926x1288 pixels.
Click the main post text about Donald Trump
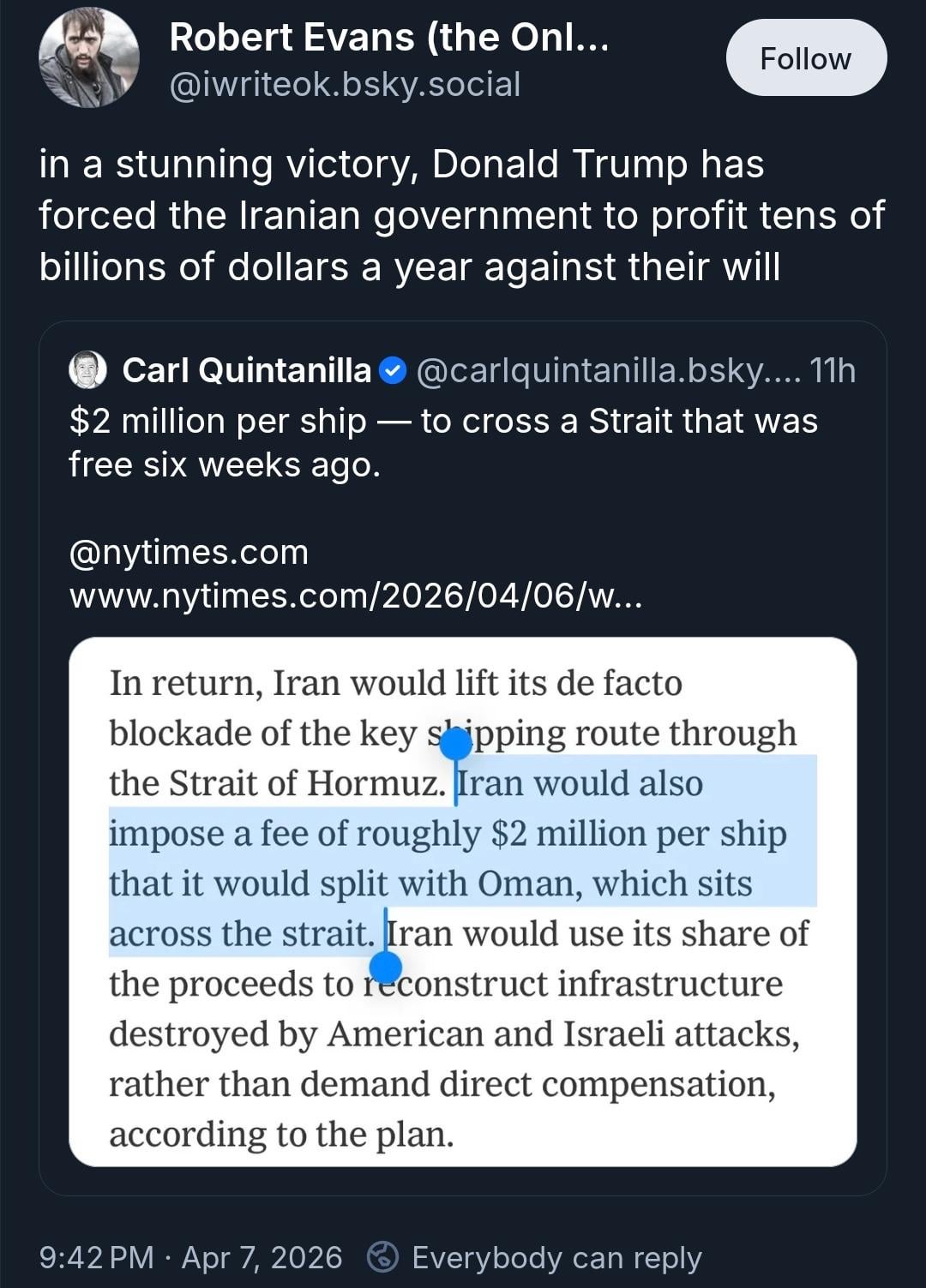click(461, 215)
